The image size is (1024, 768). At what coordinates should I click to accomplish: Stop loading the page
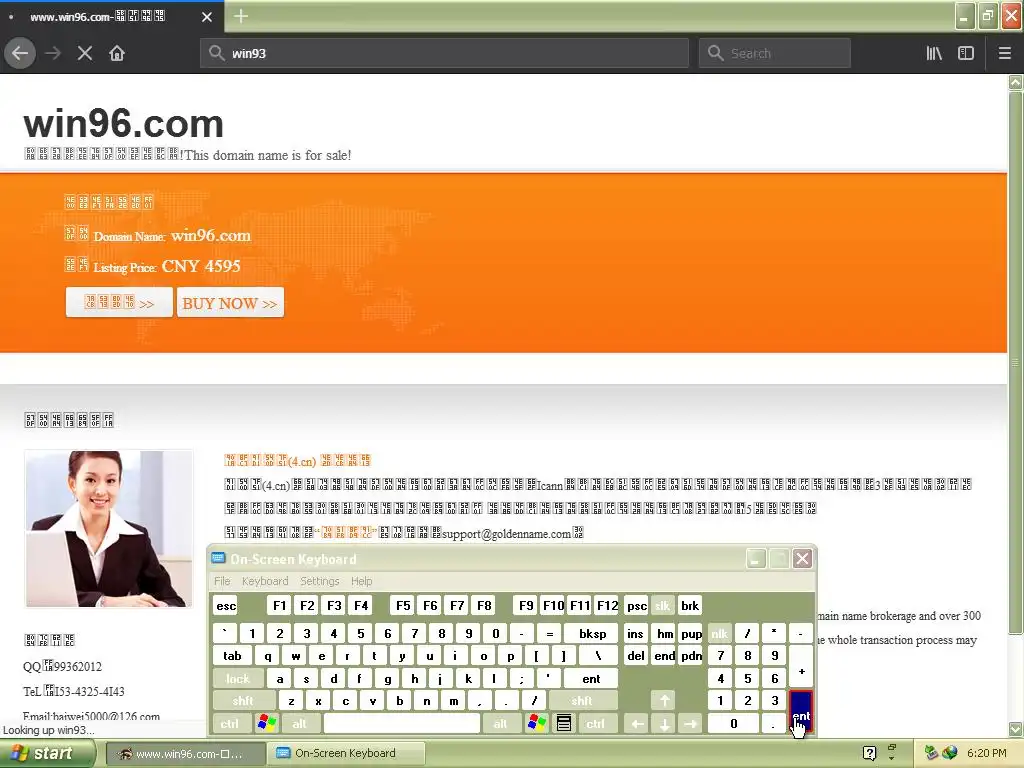85,54
